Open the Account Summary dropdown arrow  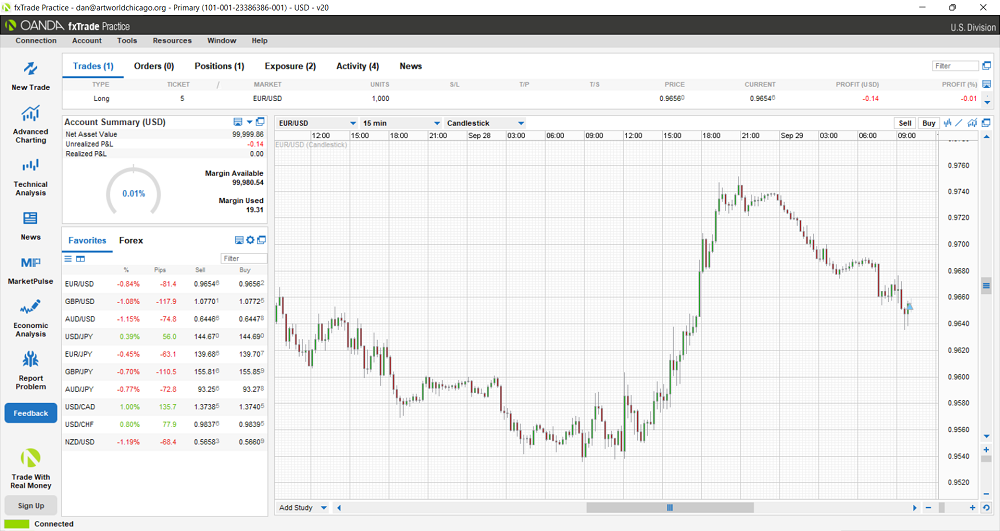(249, 122)
